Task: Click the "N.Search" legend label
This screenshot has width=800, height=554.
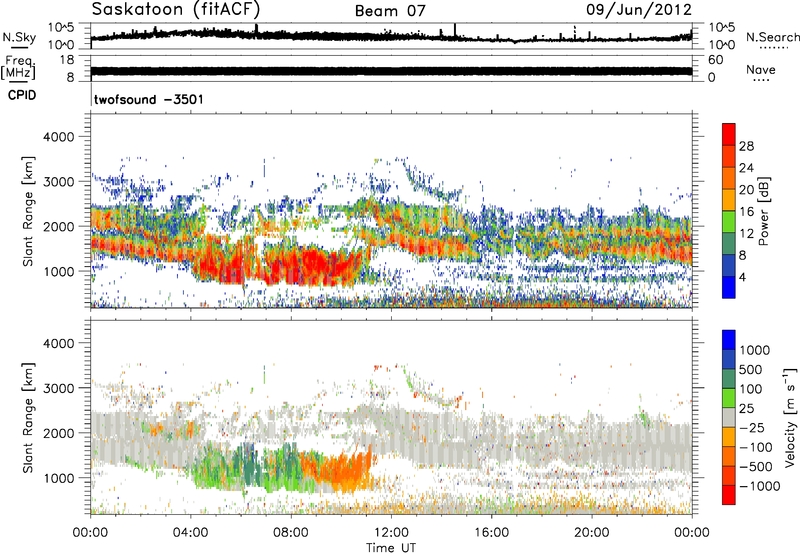Action: point(772,37)
